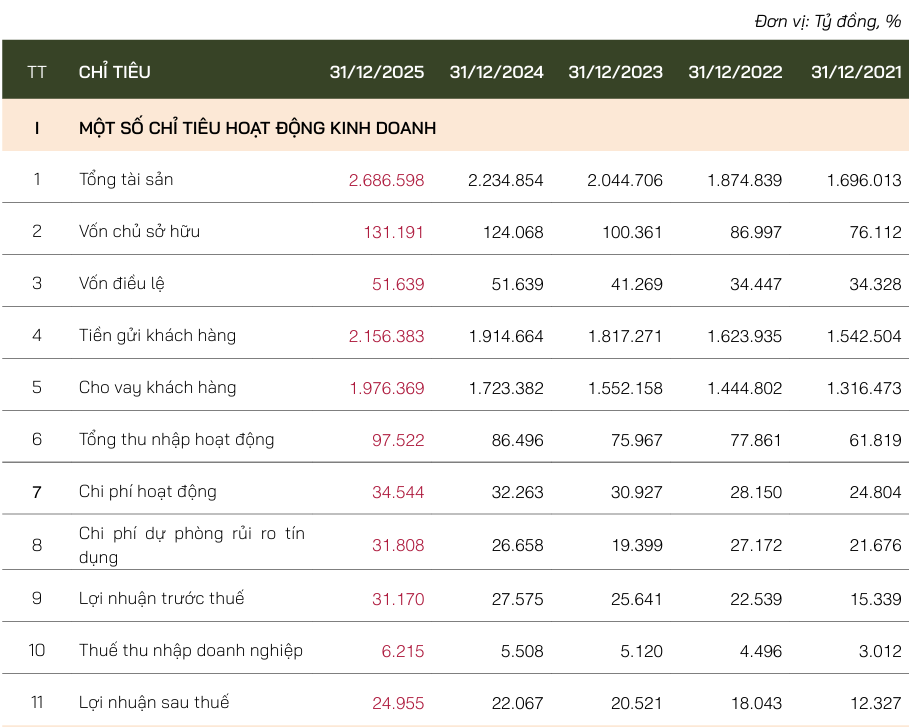The width and height of the screenshot is (911, 727).
Task: Click the Tổng tài sản row label
Action: (126, 180)
